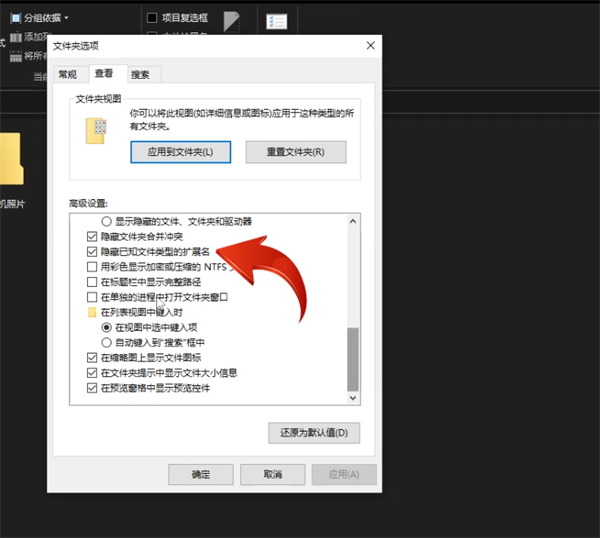Click the yellow folder on the left
600x538 pixels.
pyautogui.click(x=12, y=160)
